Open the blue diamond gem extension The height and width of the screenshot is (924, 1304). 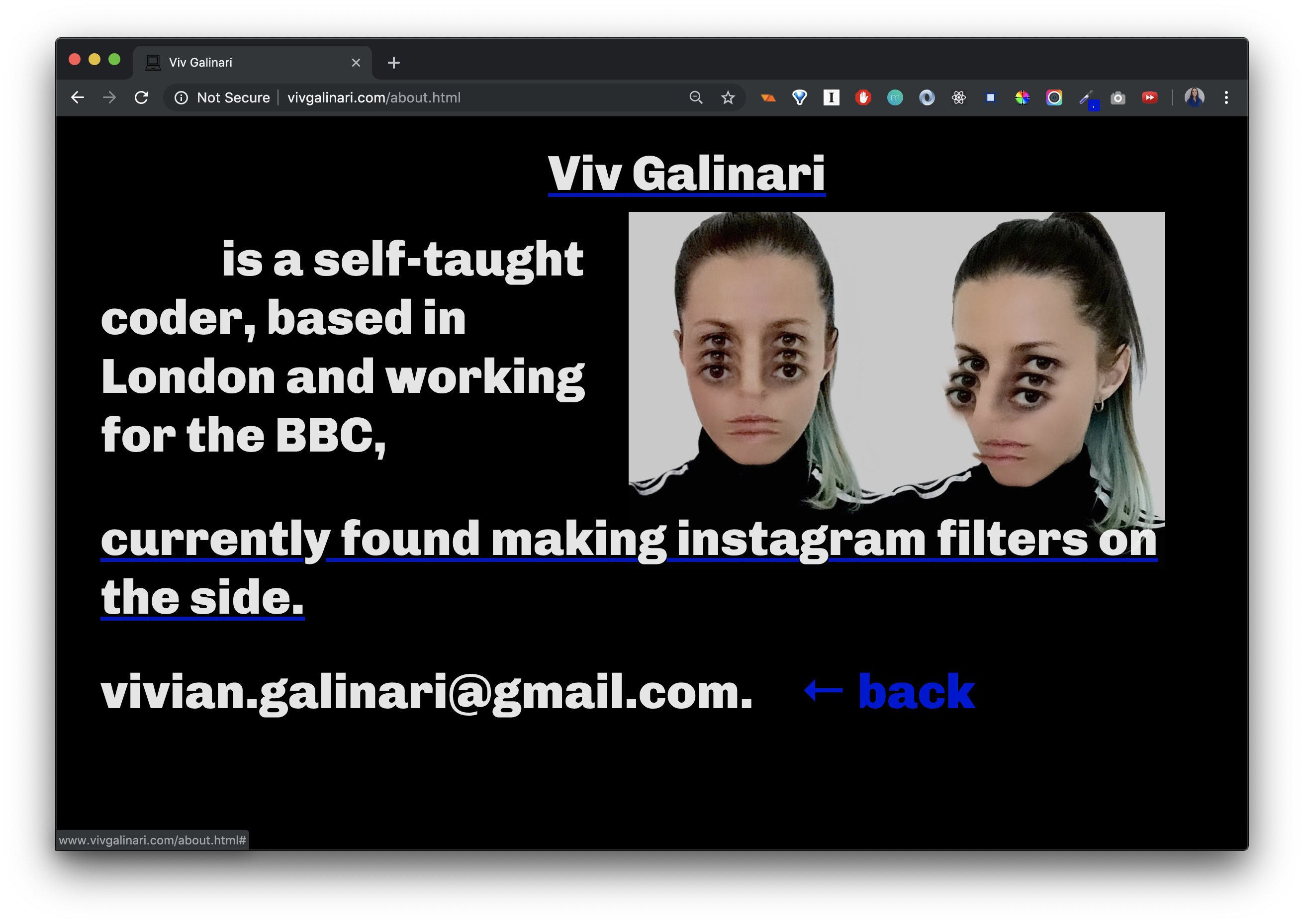click(799, 98)
